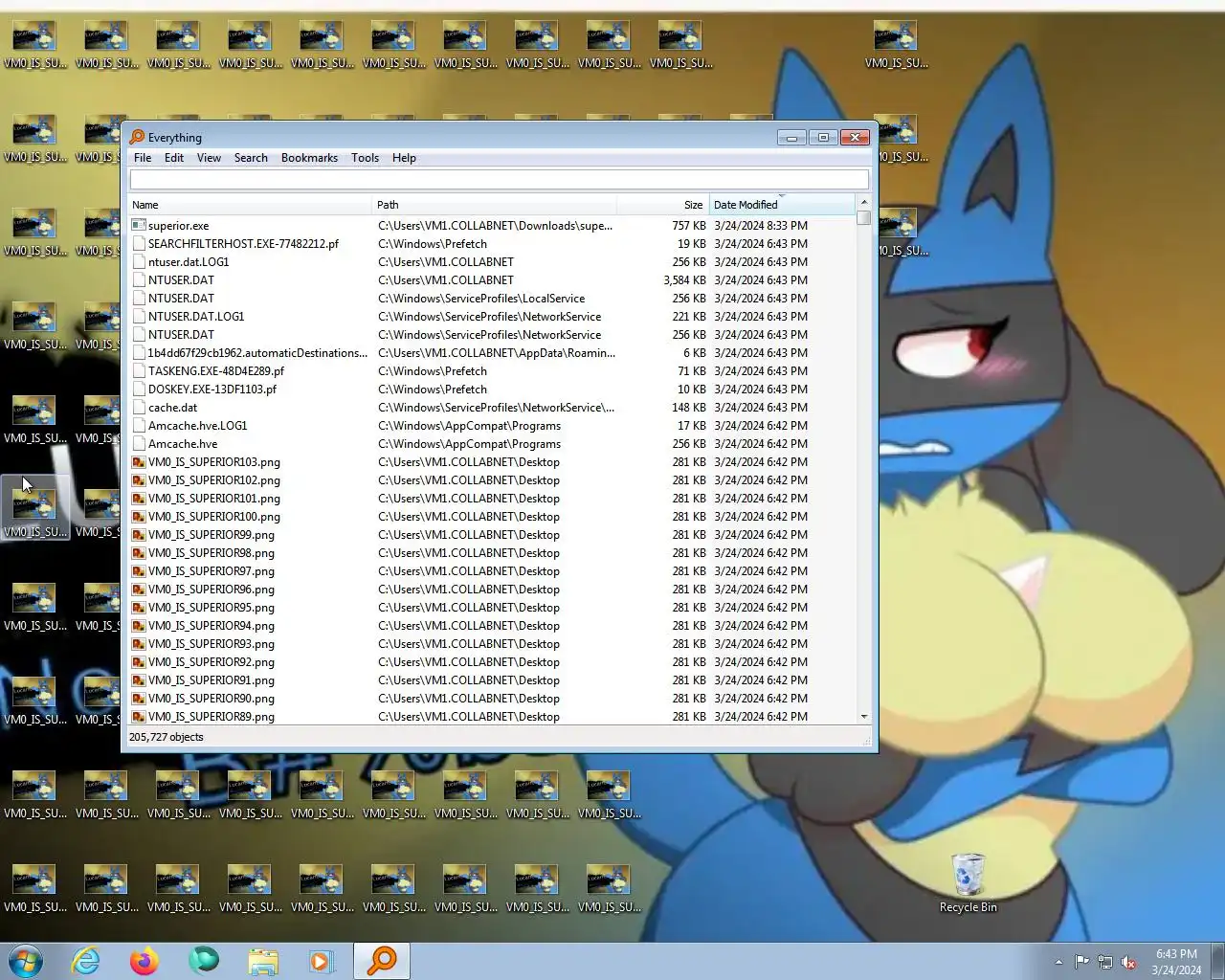This screenshot has height=980, width=1225.
Task: Select the ntuser.dat.LOG1 file icon
Action: (x=139, y=261)
